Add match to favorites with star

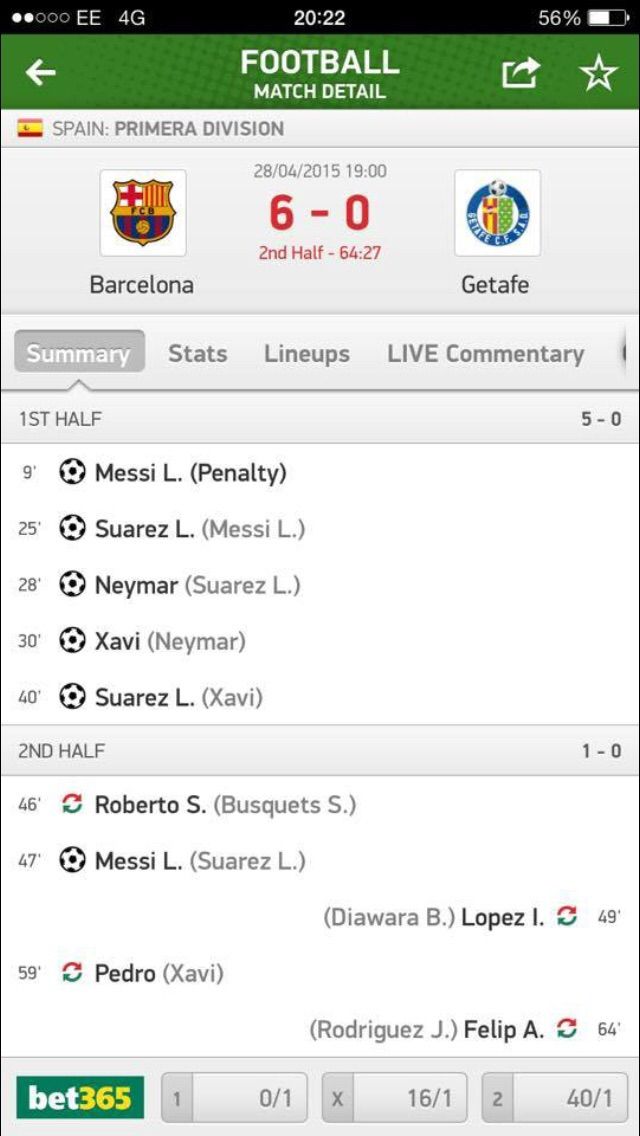coord(598,72)
